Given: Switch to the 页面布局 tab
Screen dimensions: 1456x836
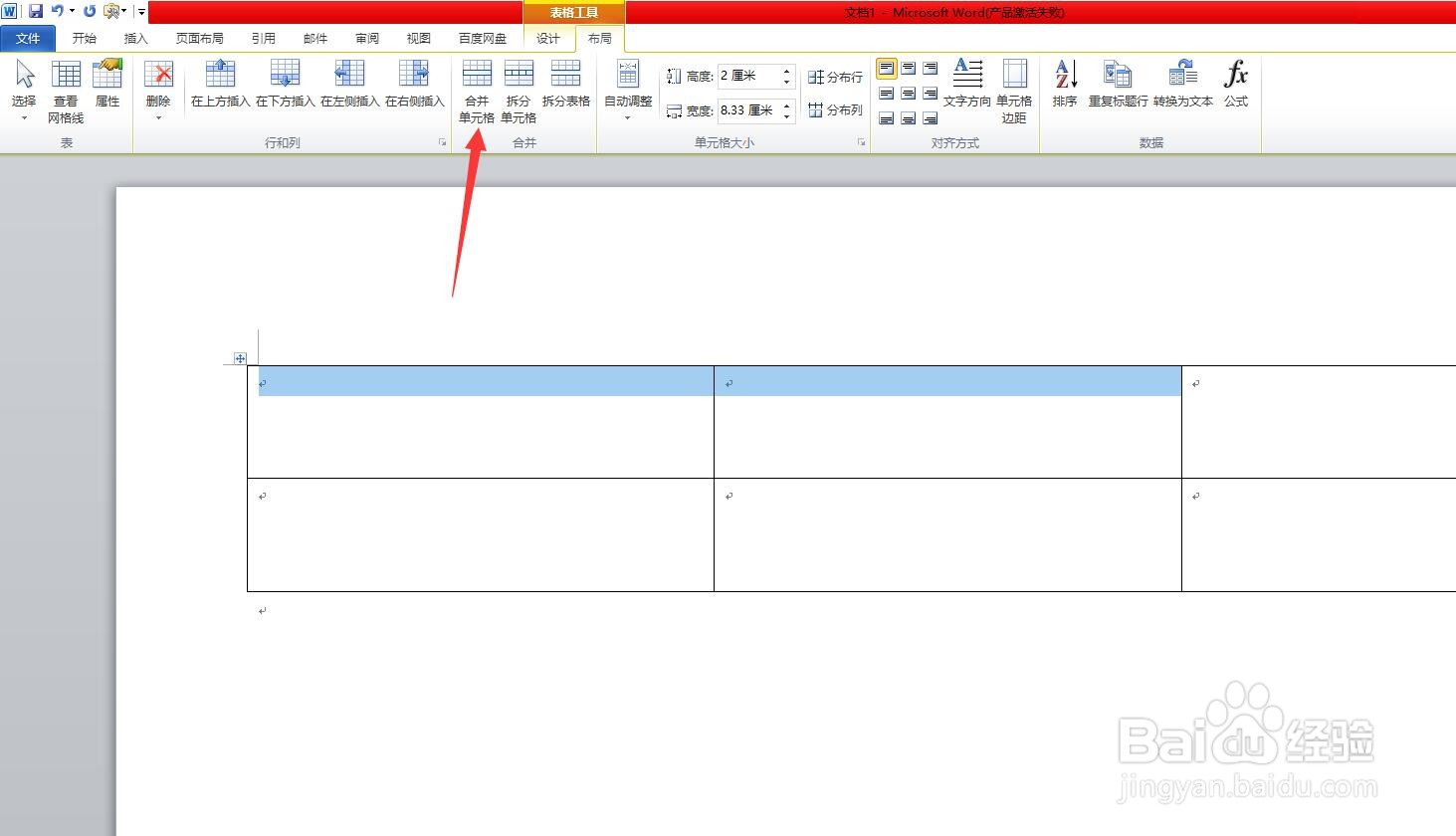Looking at the screenshot, I should click(199, 38).
